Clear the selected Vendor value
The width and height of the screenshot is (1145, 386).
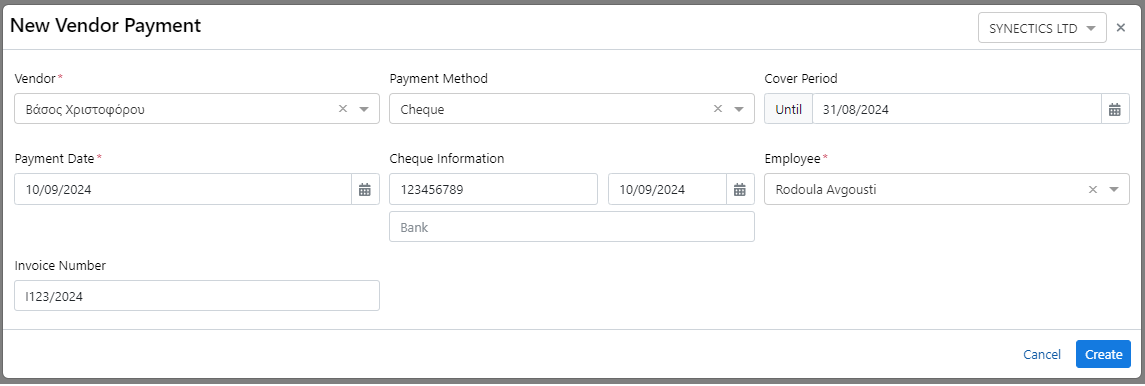[342, 109]
